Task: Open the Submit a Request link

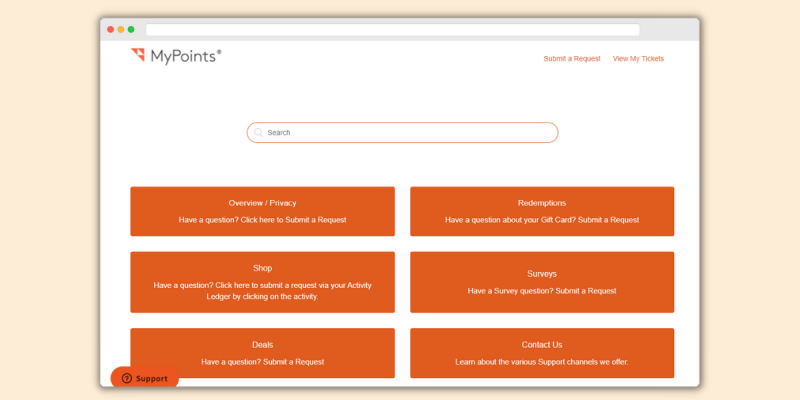Action: tap(572, 59)
